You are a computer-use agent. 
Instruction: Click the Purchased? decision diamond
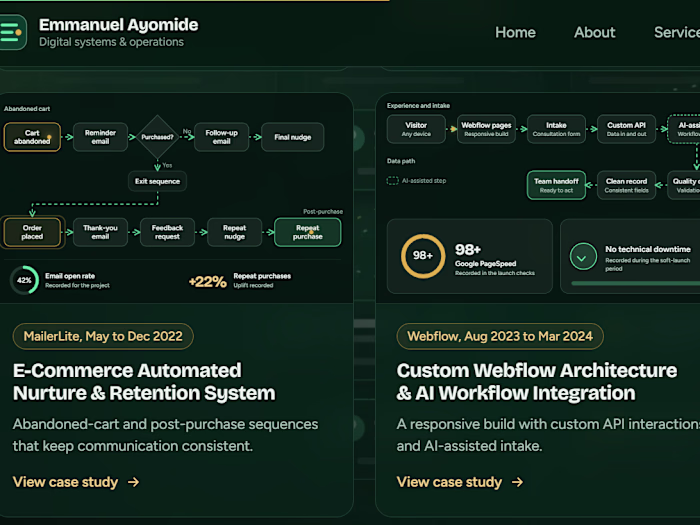[x=157, y=137]
